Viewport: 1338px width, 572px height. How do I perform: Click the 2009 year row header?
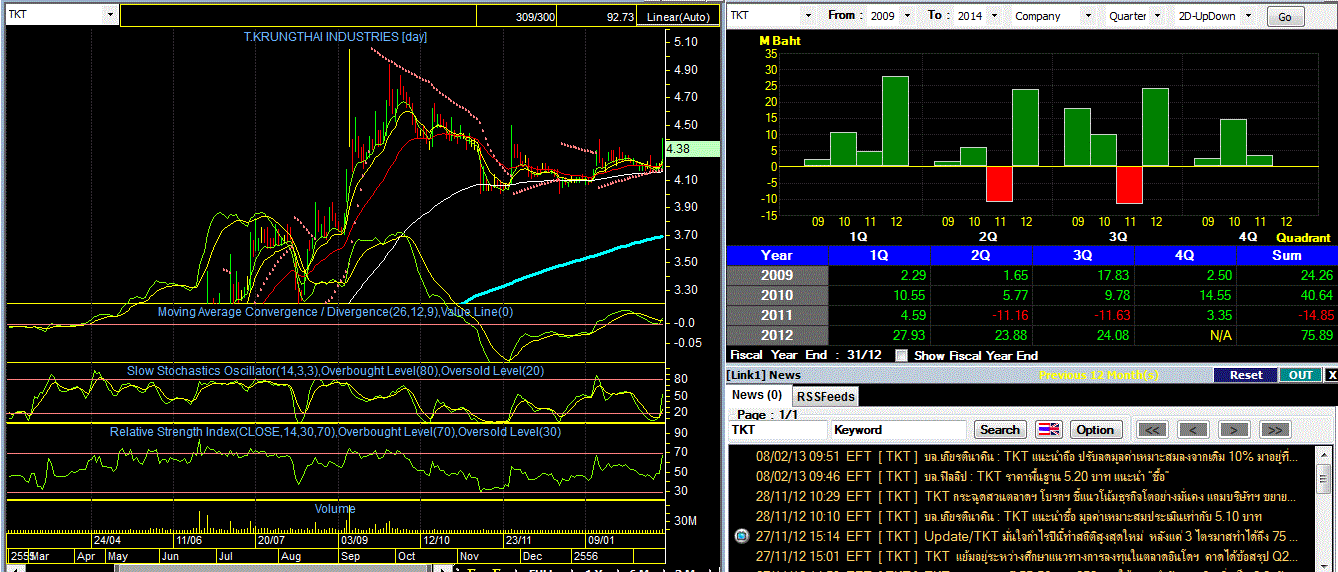(x=777, y=275)
